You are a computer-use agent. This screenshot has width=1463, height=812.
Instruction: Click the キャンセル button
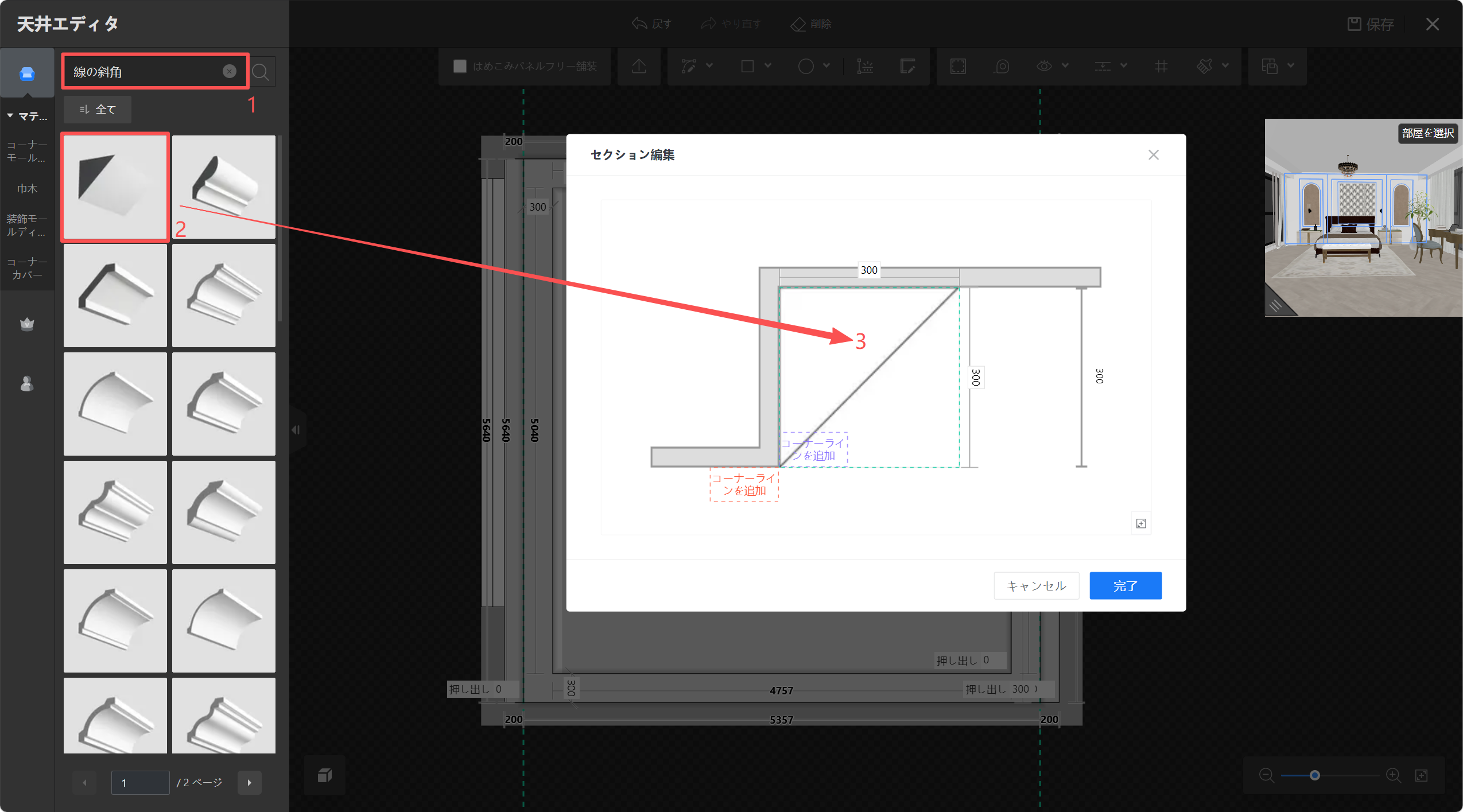1037,586
